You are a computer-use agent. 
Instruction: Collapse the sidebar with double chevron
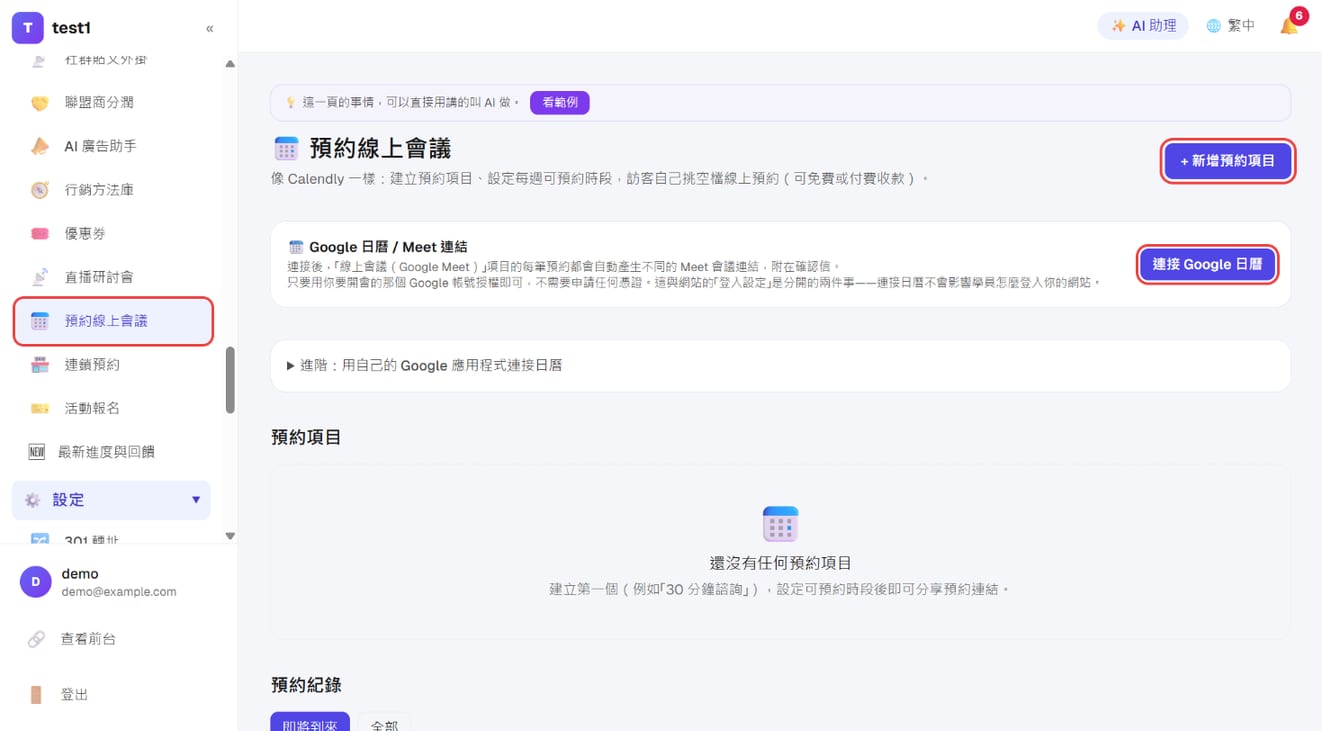[x=209, y=28]
